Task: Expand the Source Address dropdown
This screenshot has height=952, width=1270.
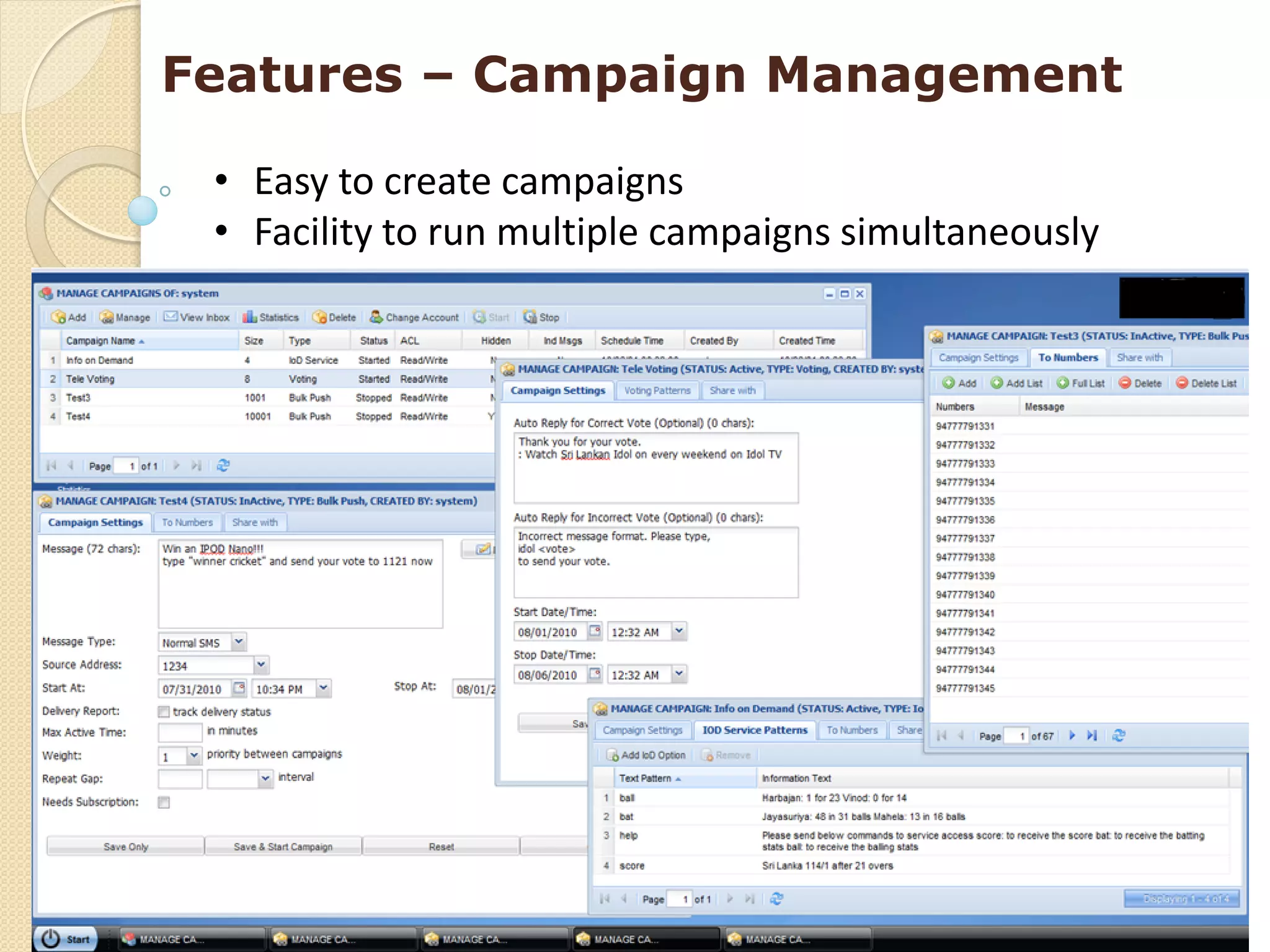Action: pos(261,664)
